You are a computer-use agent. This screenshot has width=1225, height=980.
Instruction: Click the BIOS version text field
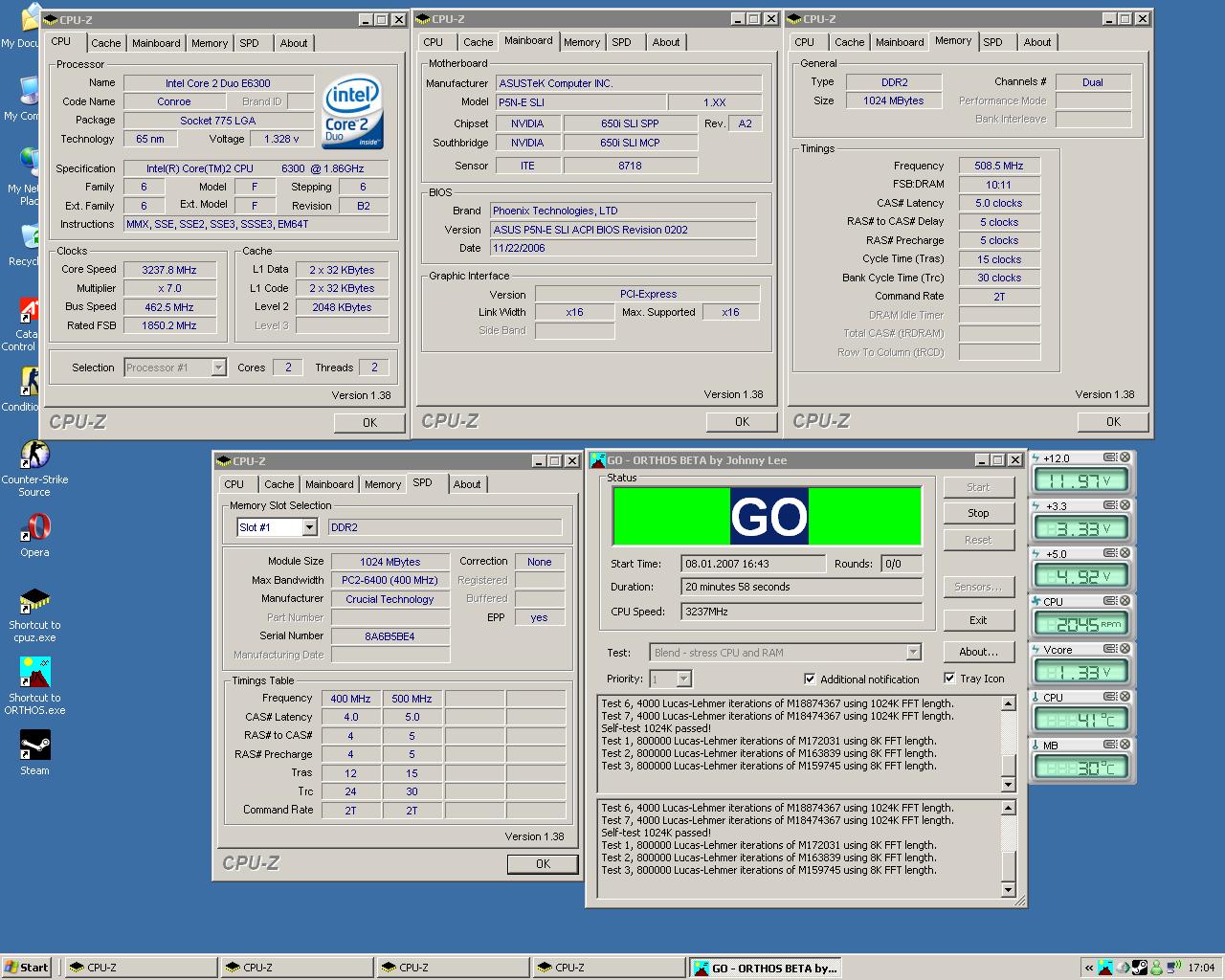point(623,230)
